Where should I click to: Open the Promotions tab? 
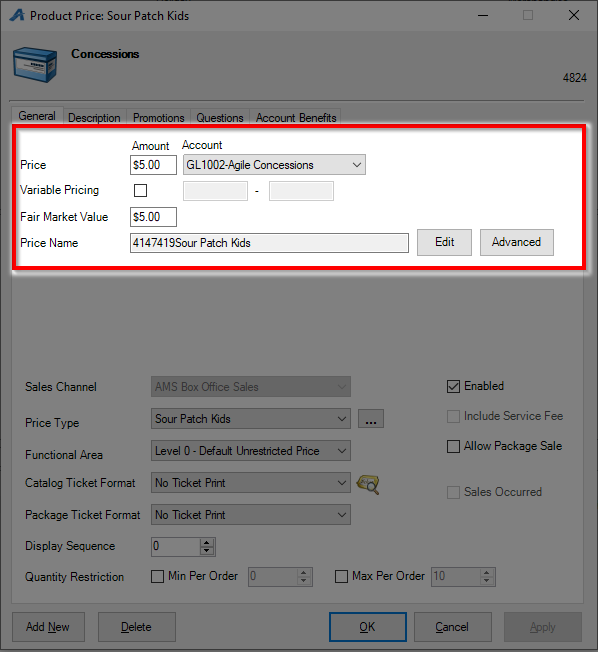coord(158,118)
